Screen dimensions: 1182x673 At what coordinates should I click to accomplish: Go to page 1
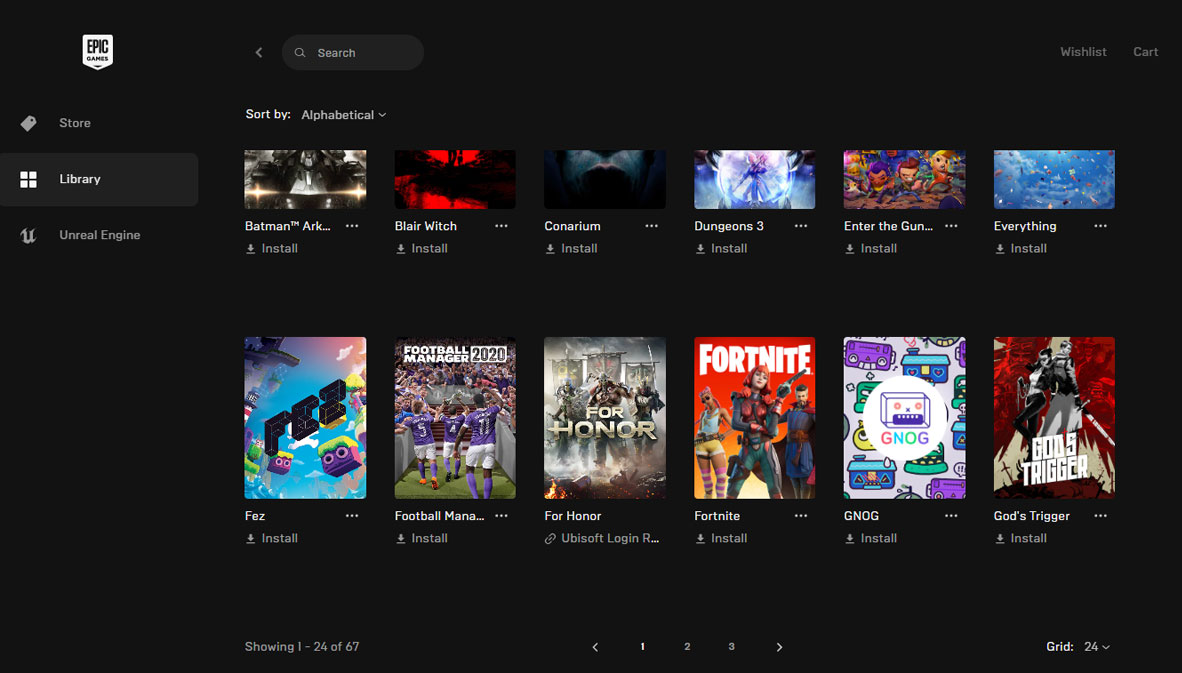(x=642, y=647)
